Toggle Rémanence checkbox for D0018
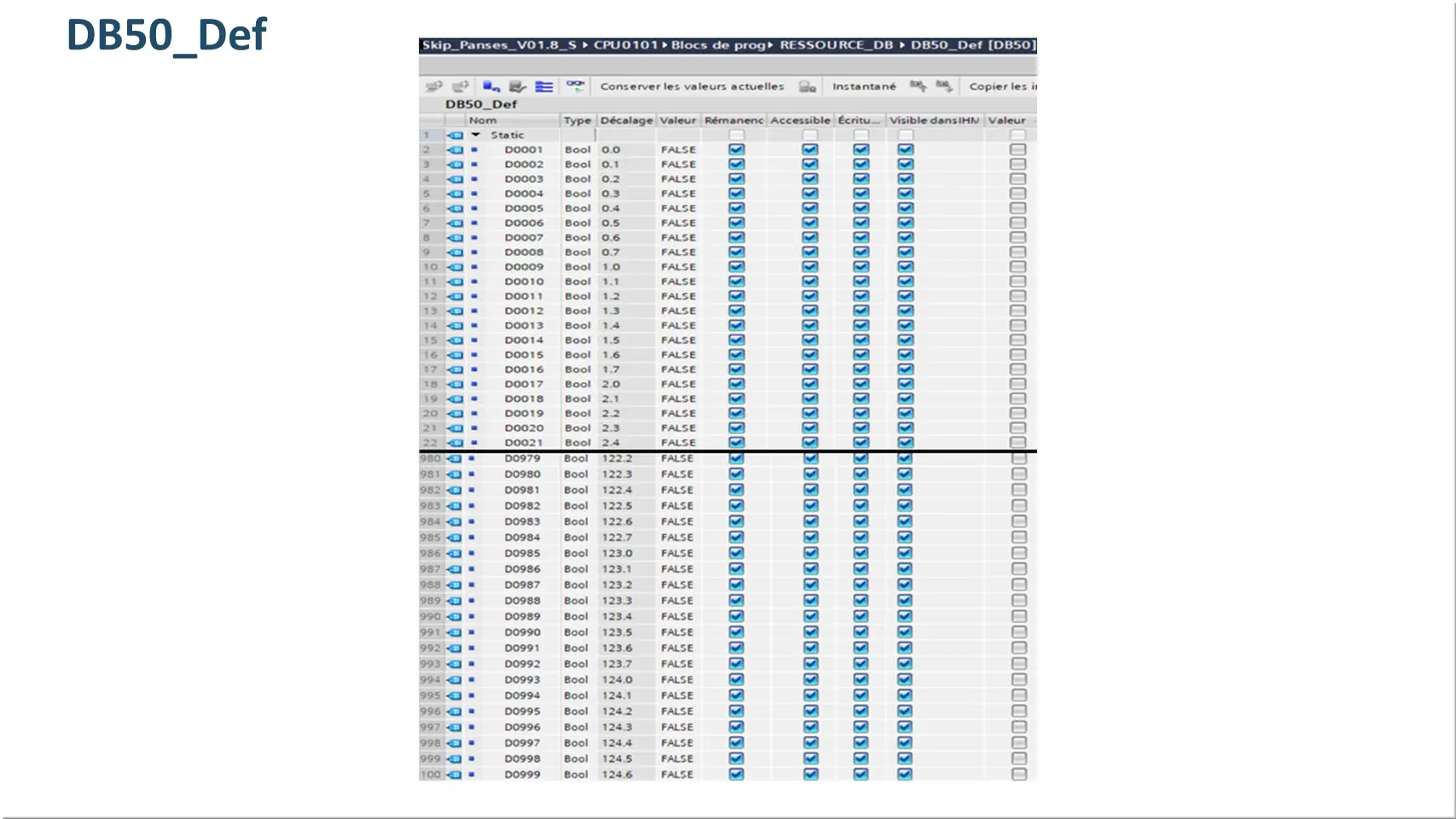 pyautogui.click(x=737, y=398)
